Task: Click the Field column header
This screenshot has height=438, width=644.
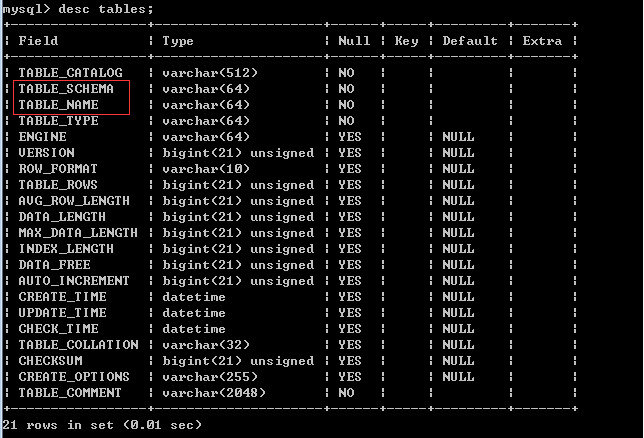Action: click(x=38, y=41)
